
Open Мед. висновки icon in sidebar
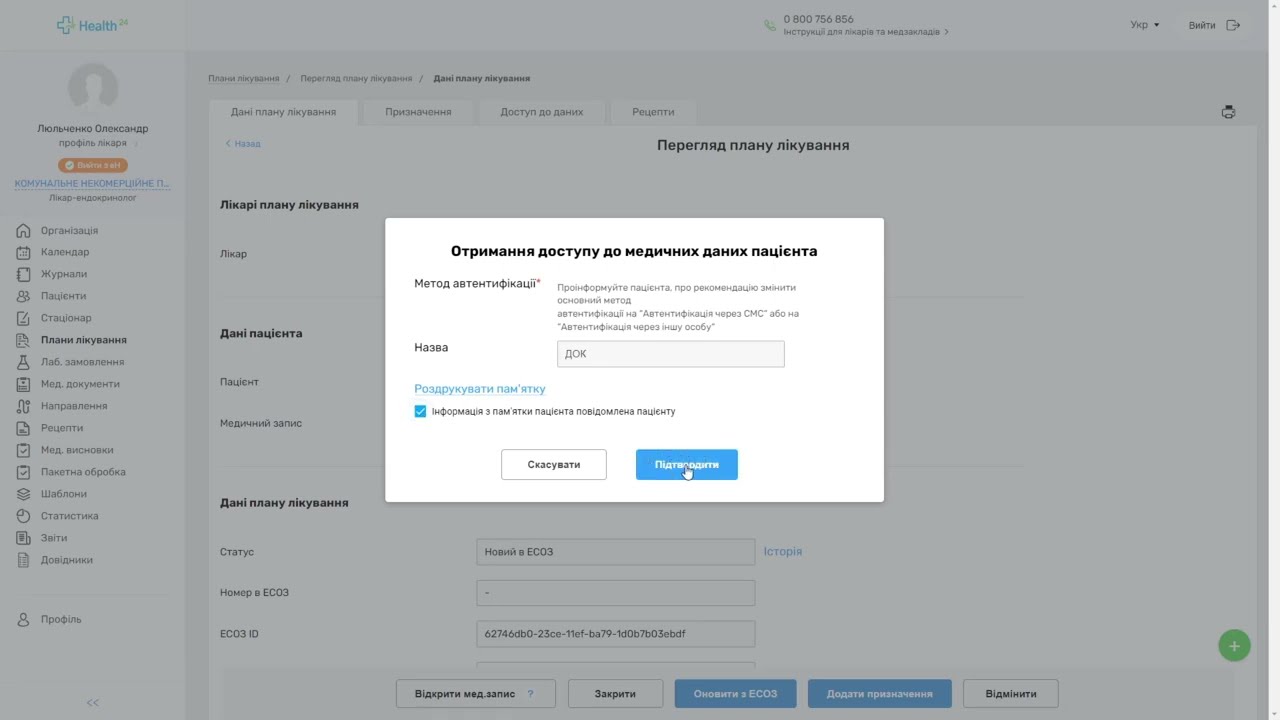(x=23, y=451)
